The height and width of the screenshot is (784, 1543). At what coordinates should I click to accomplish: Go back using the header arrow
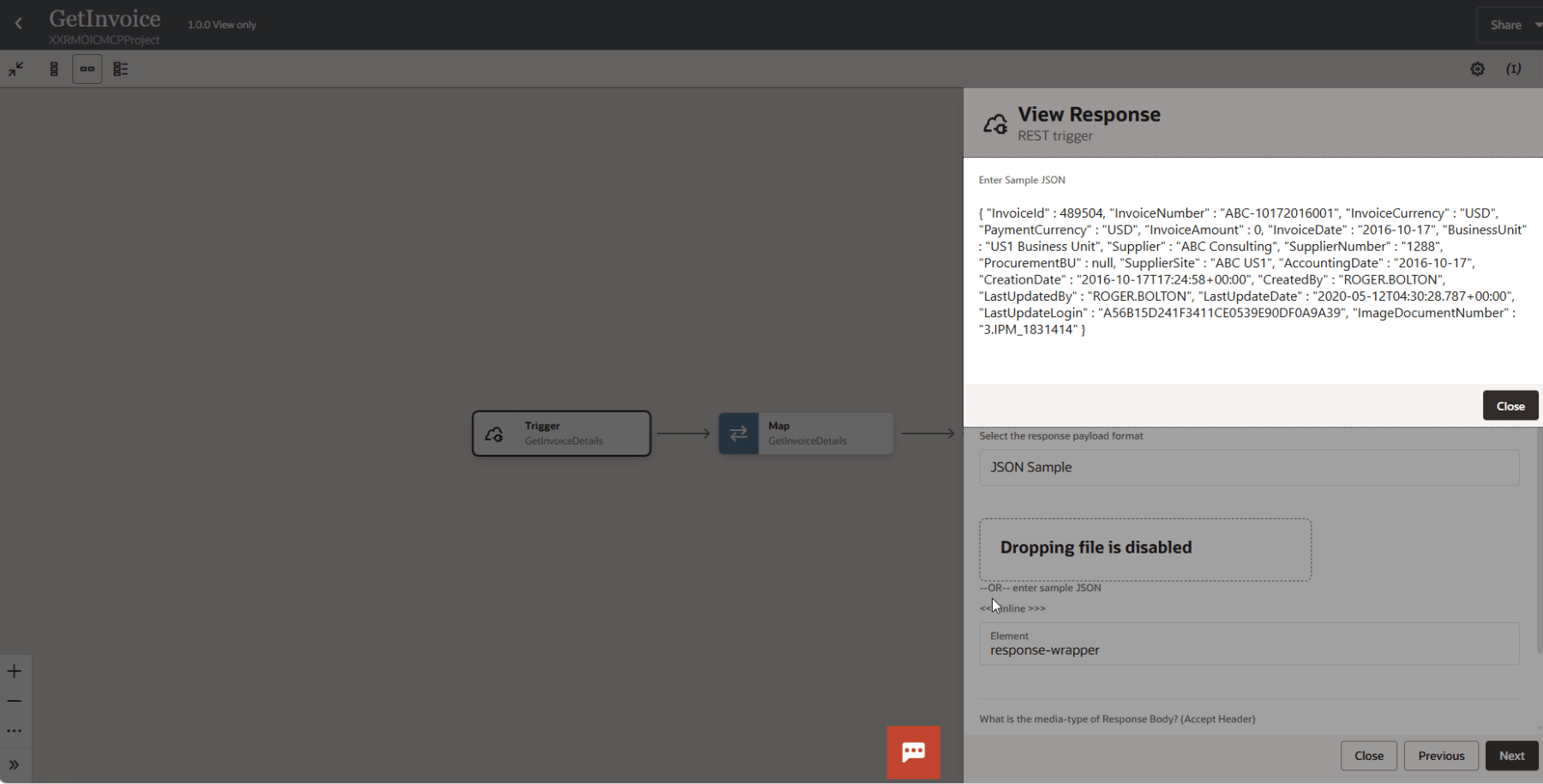point(19,24)
